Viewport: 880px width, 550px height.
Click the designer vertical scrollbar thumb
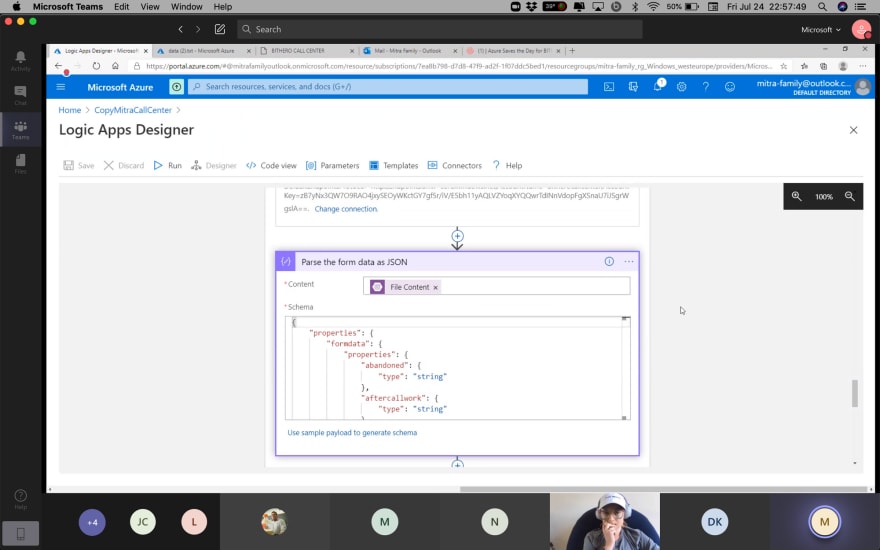pos(855,393)
